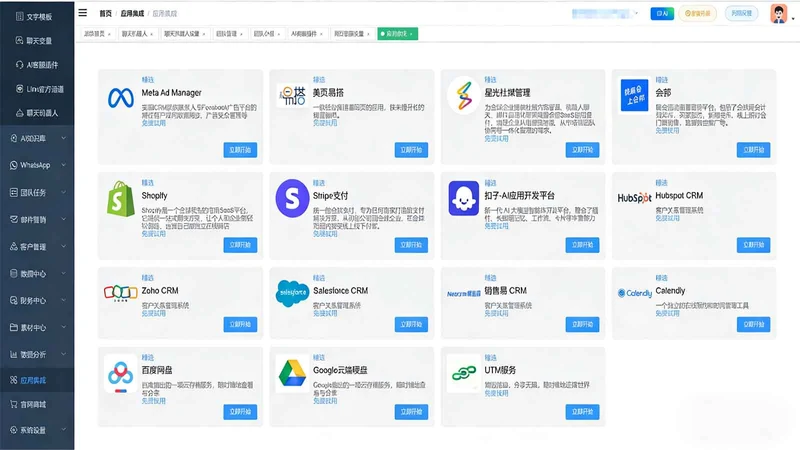Click the Stripe purple S logo
Image resolution: width=800 pixels, height=450 pixels.
(x=292, y=198)
